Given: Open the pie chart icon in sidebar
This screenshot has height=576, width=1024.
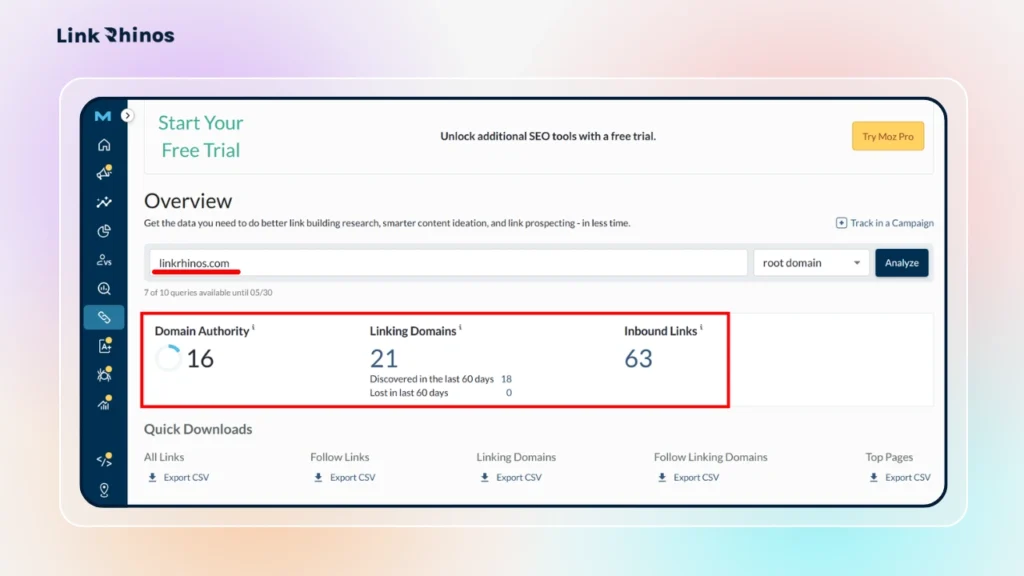Looking at the screenshot, I should pos(104,231).
